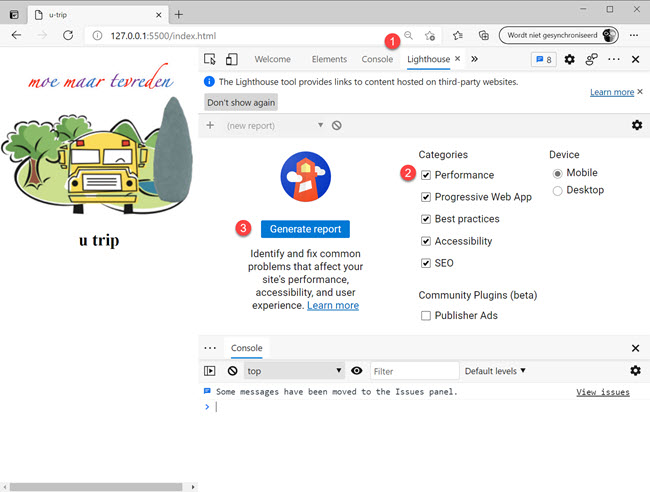Expand the Default levels dropdown
Image resolution: width=650 pixels, height=492 pixels.
coord(495,371)
